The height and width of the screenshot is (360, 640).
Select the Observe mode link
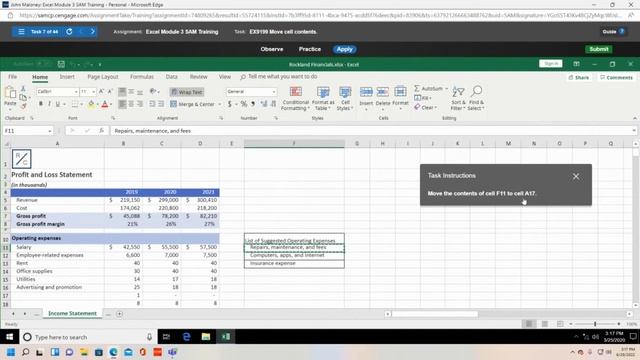tap(271, 49)
